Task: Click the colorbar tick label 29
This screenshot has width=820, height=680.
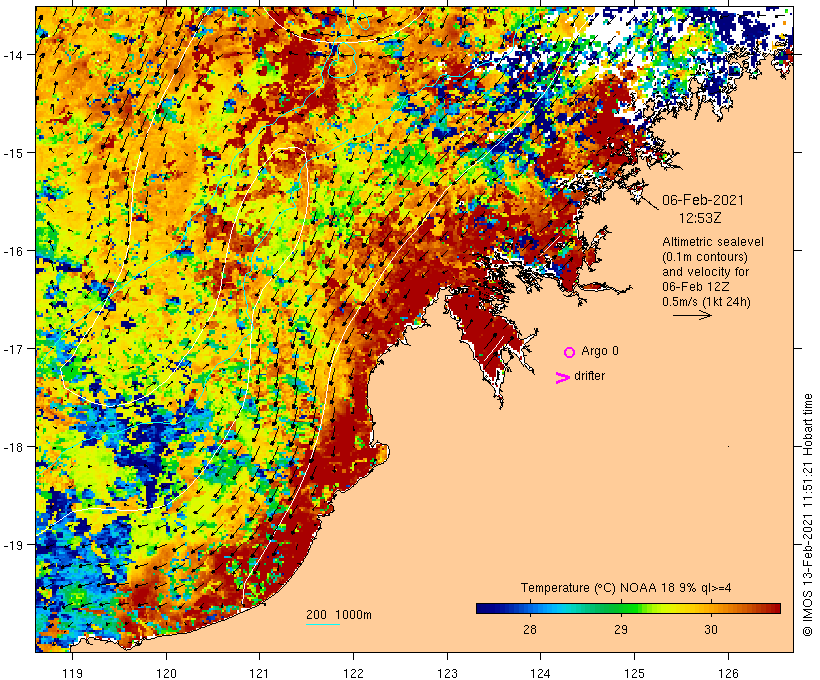Action: 621,629
